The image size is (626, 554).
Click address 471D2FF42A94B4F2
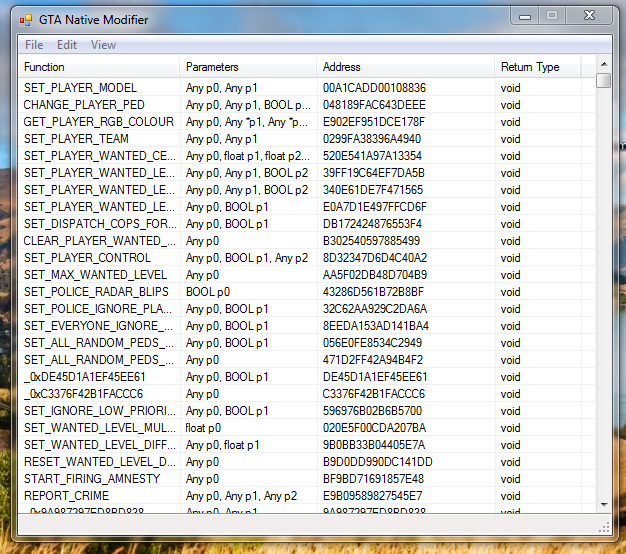tap(372, 360)
